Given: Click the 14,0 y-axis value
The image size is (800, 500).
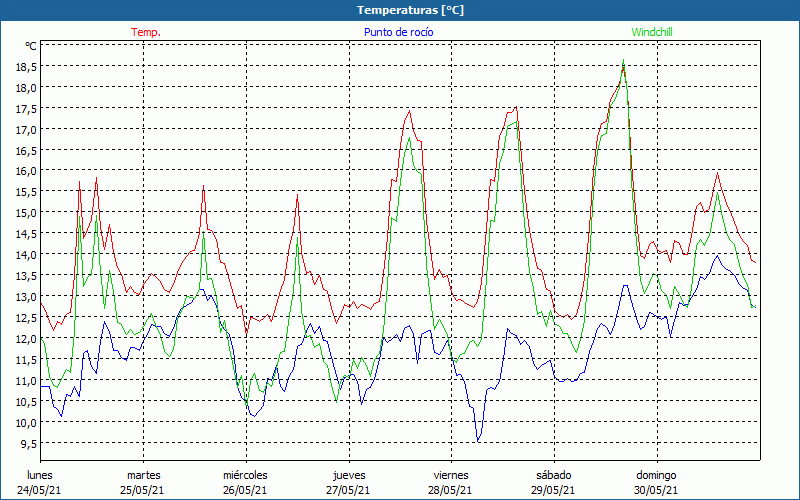Looking at the screenshot, I should coord(28,255).
